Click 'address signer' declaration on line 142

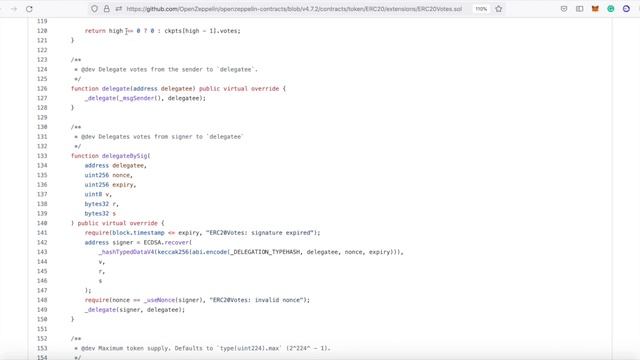click(x=109, y=242)
